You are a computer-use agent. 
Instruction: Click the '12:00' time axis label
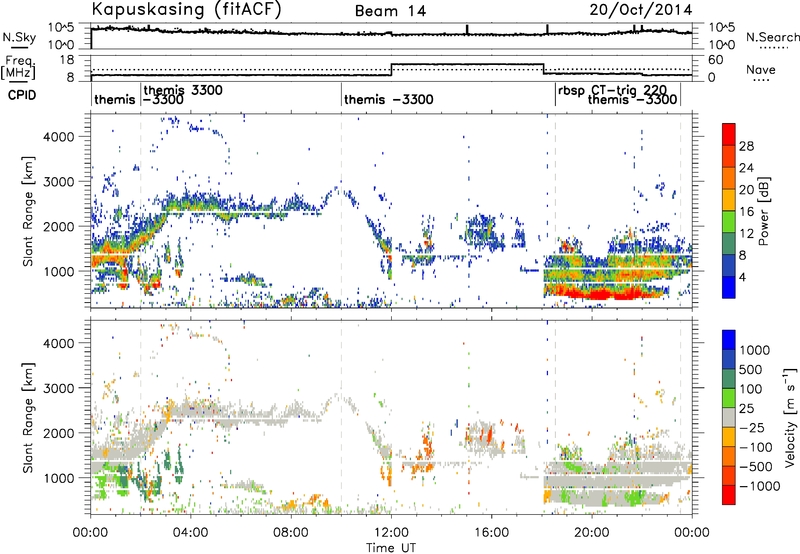tap(391, 532)
